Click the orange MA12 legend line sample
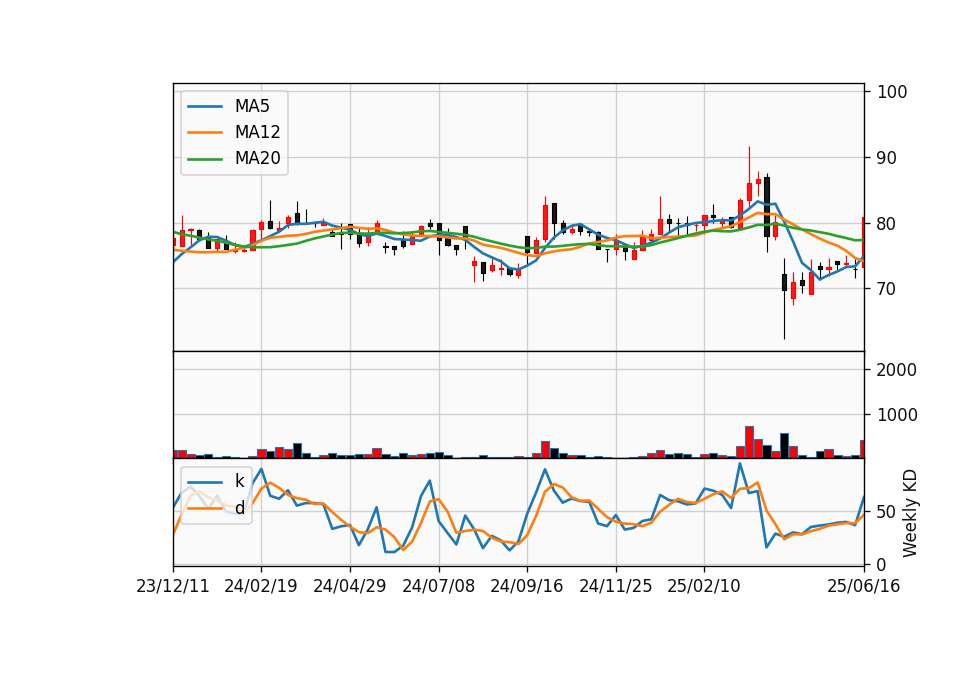The image size is (960, 690). (204, 132)
